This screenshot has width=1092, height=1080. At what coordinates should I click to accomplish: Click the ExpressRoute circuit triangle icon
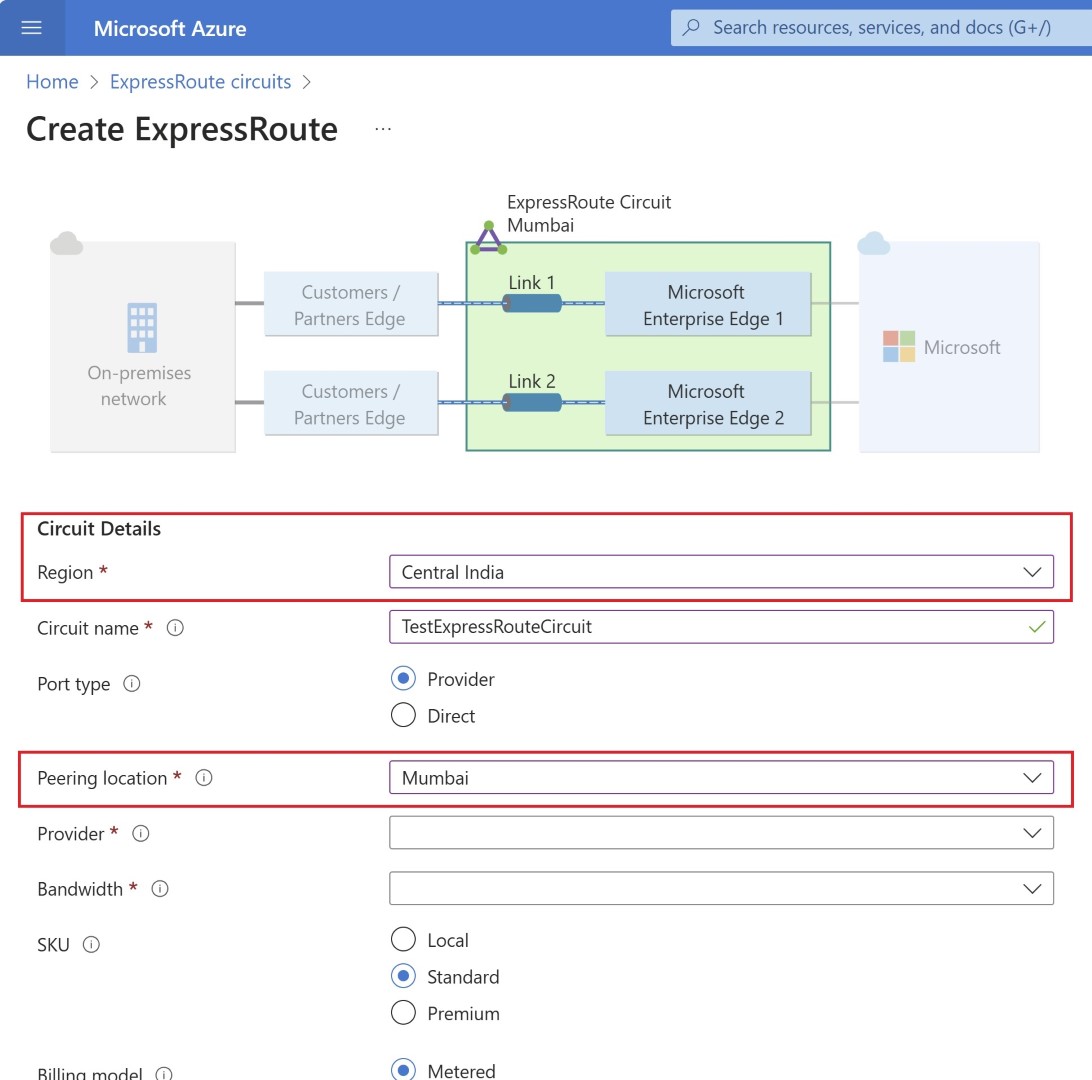click(488, 237)
